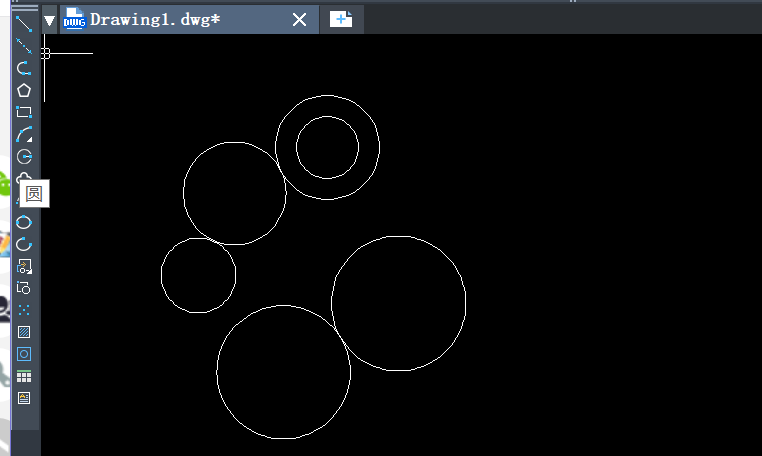This screenshot has width=762, height=456.
Task: Select the Ellipse tool
Action: tap(24, 222)
